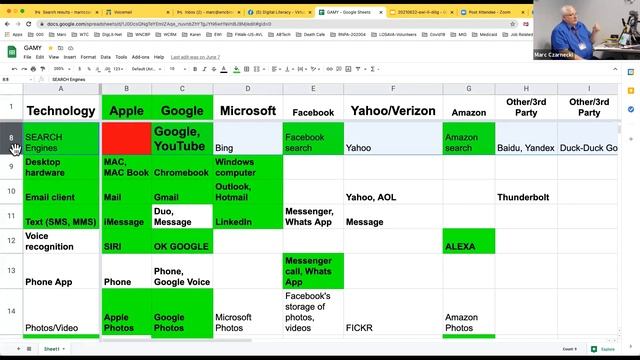Switch to the Voicemail browser tab

pos(137,12)
